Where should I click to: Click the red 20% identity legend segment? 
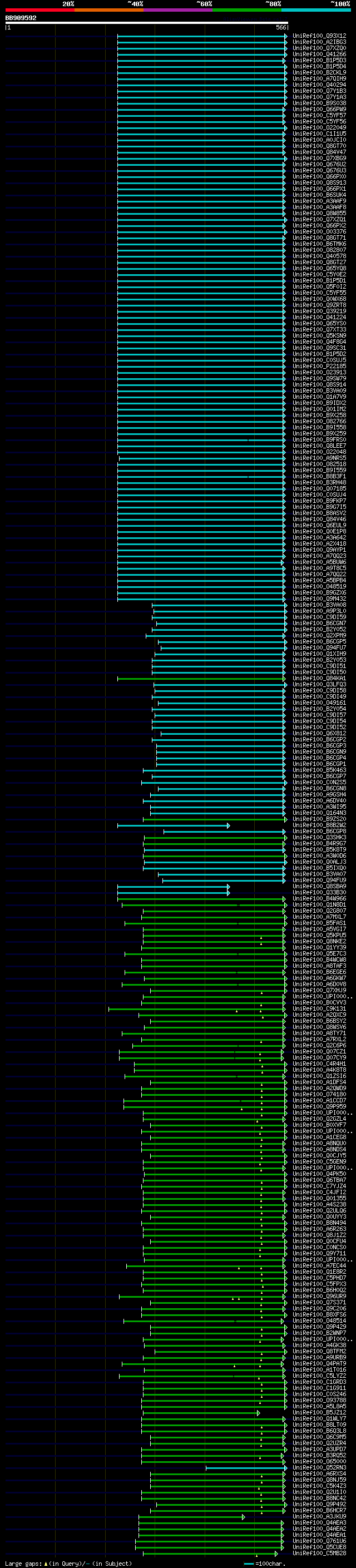(x=39, y=10)
